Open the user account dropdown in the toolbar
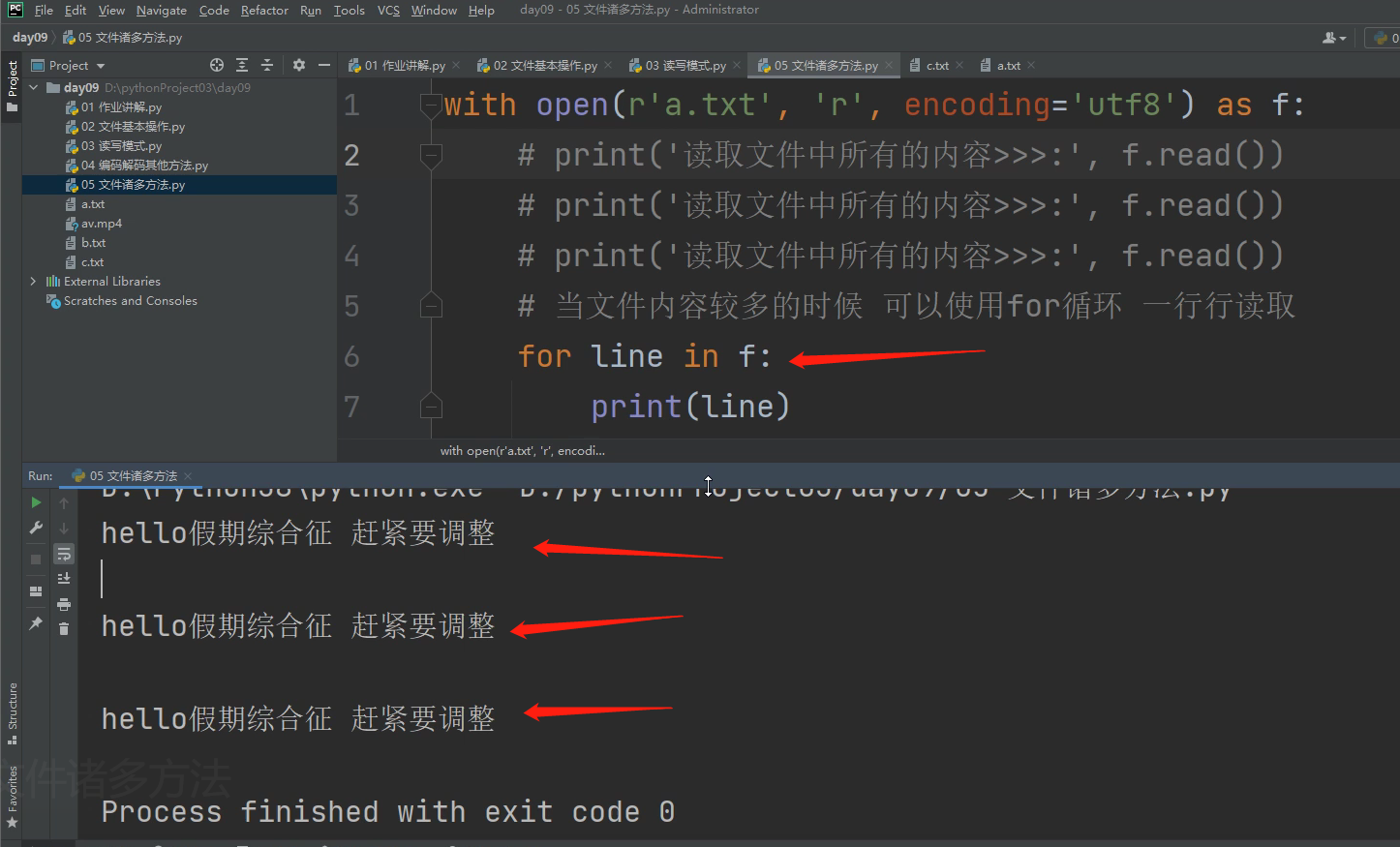The height and width of the screenshot is (847, 1400). [1334, 38]
